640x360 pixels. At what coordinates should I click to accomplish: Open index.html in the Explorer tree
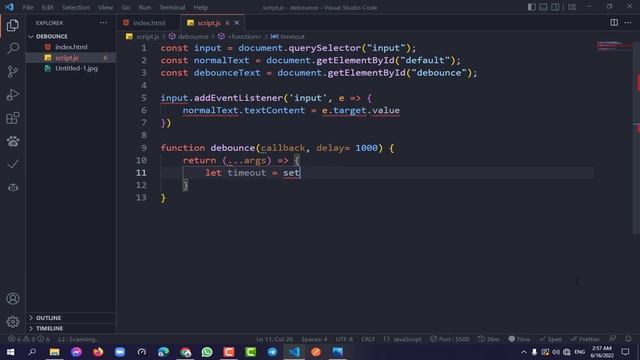tap(71, 47)
